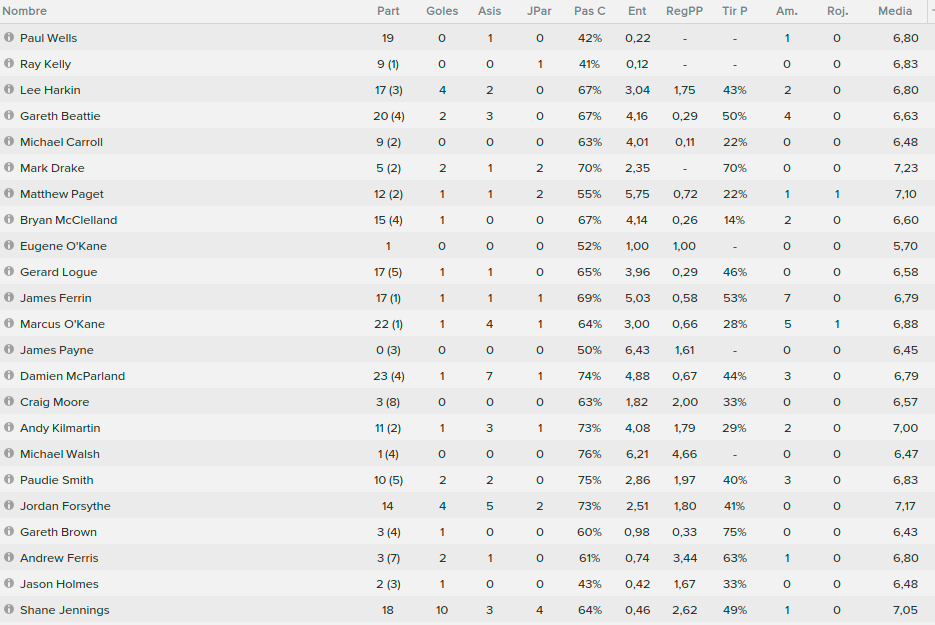935x625 pixels.
Task: Open Gareth Beattie player profile
Action: [x=60, y=116]
